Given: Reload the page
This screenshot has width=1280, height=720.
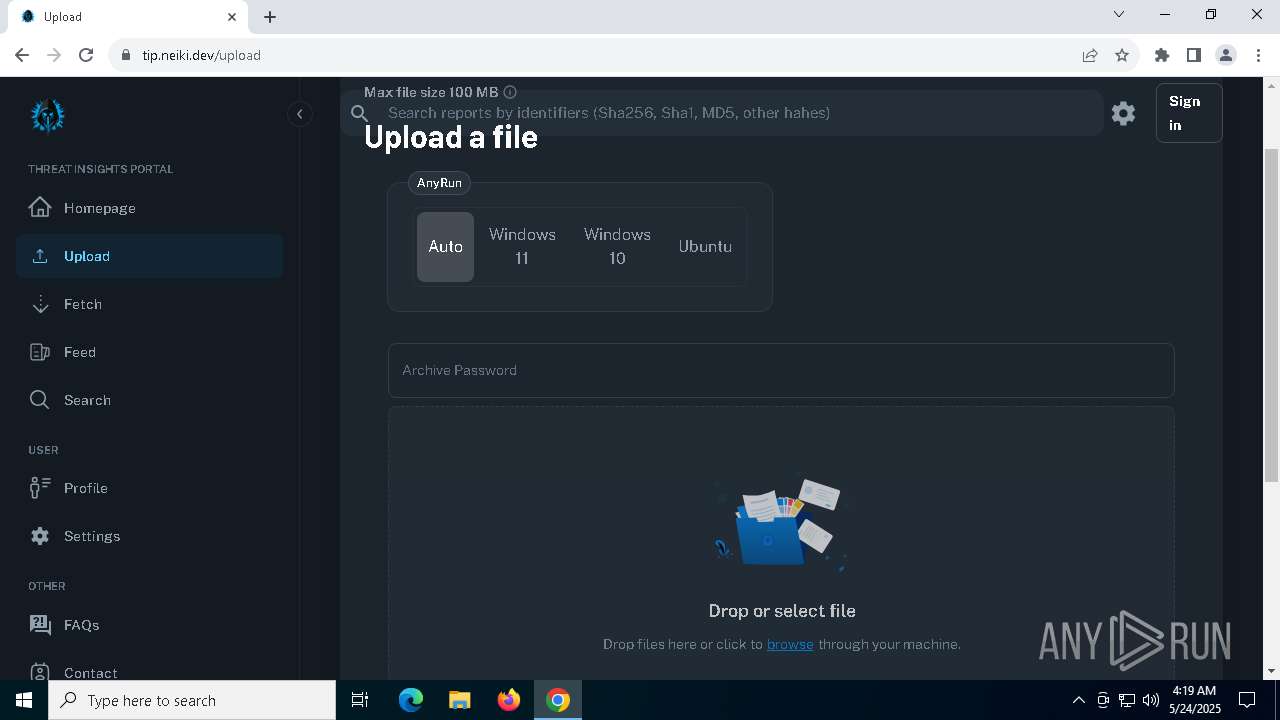Looking at the screenshot, I should click(x=86, y=55).
